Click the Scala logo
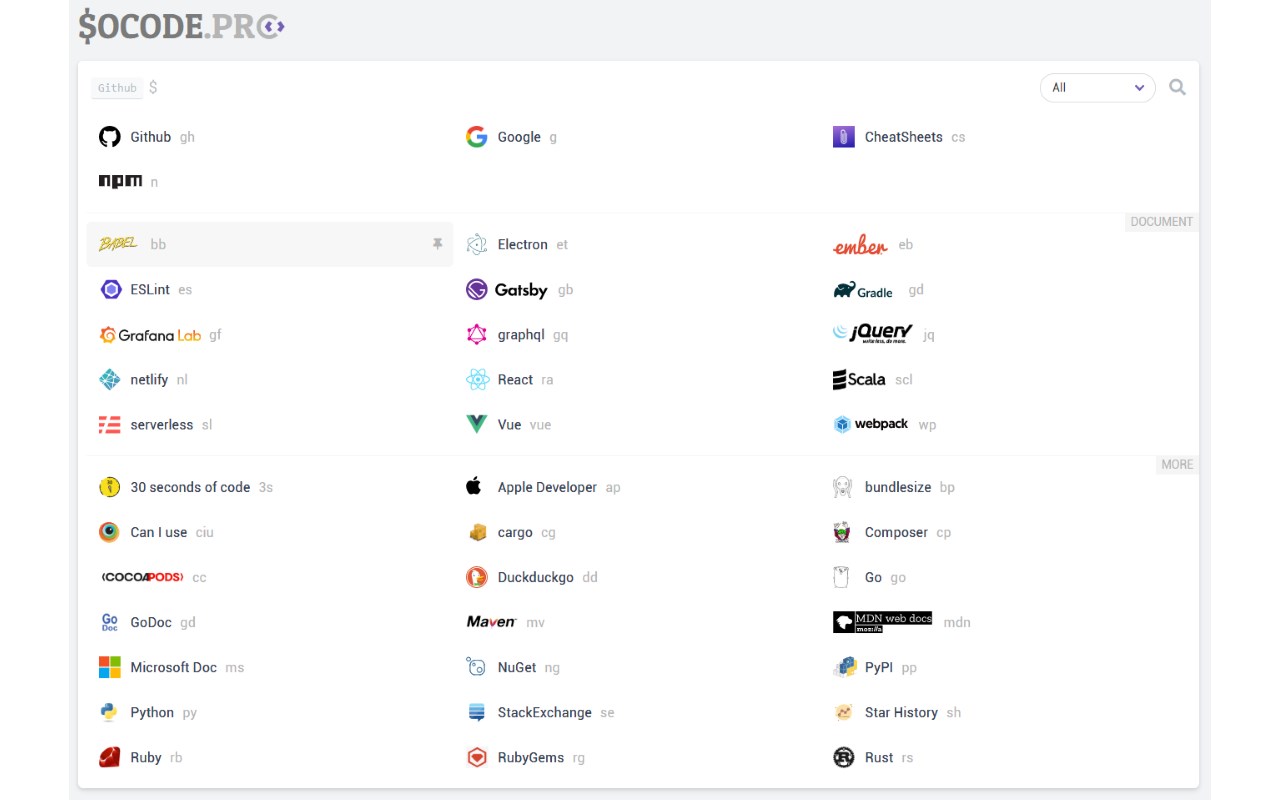 pyautogui.click(x=859, y=380)
